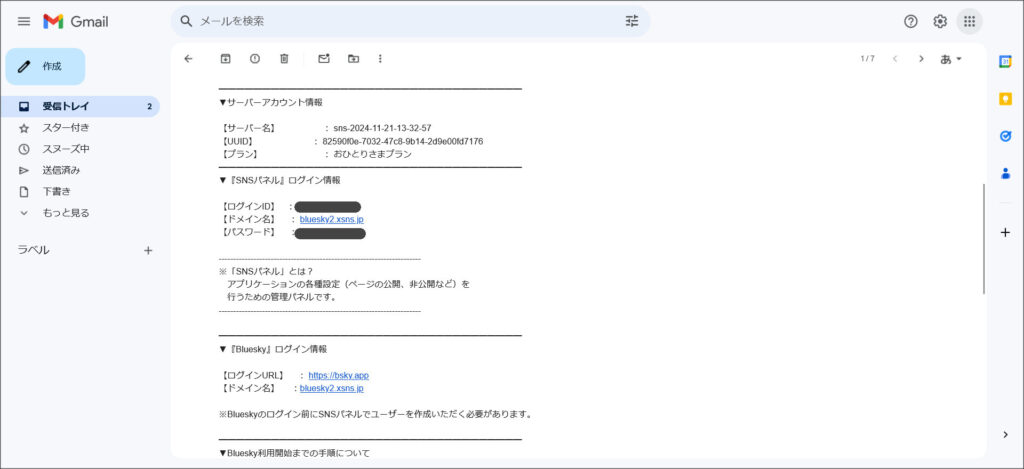Archive this email
Image resolution: width=1024 pixels, height=469 pixels.
click(x=225, y=59)
